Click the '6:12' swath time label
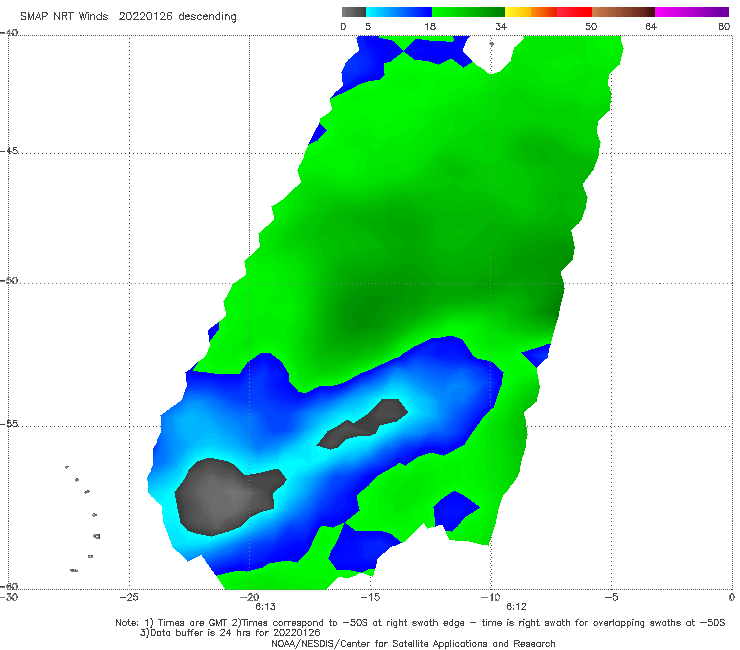 516,607
